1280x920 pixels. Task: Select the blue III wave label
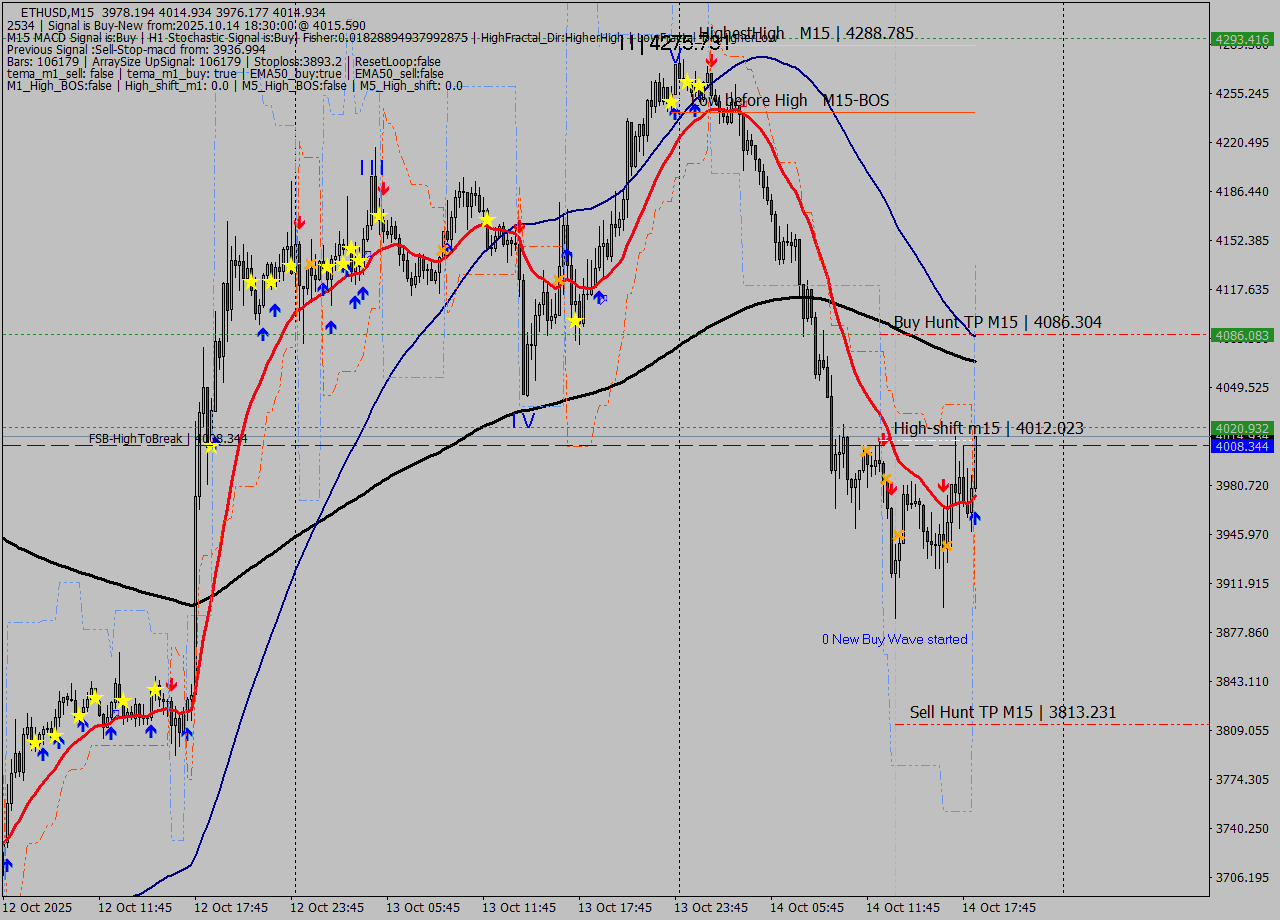[x=372, y=167]
